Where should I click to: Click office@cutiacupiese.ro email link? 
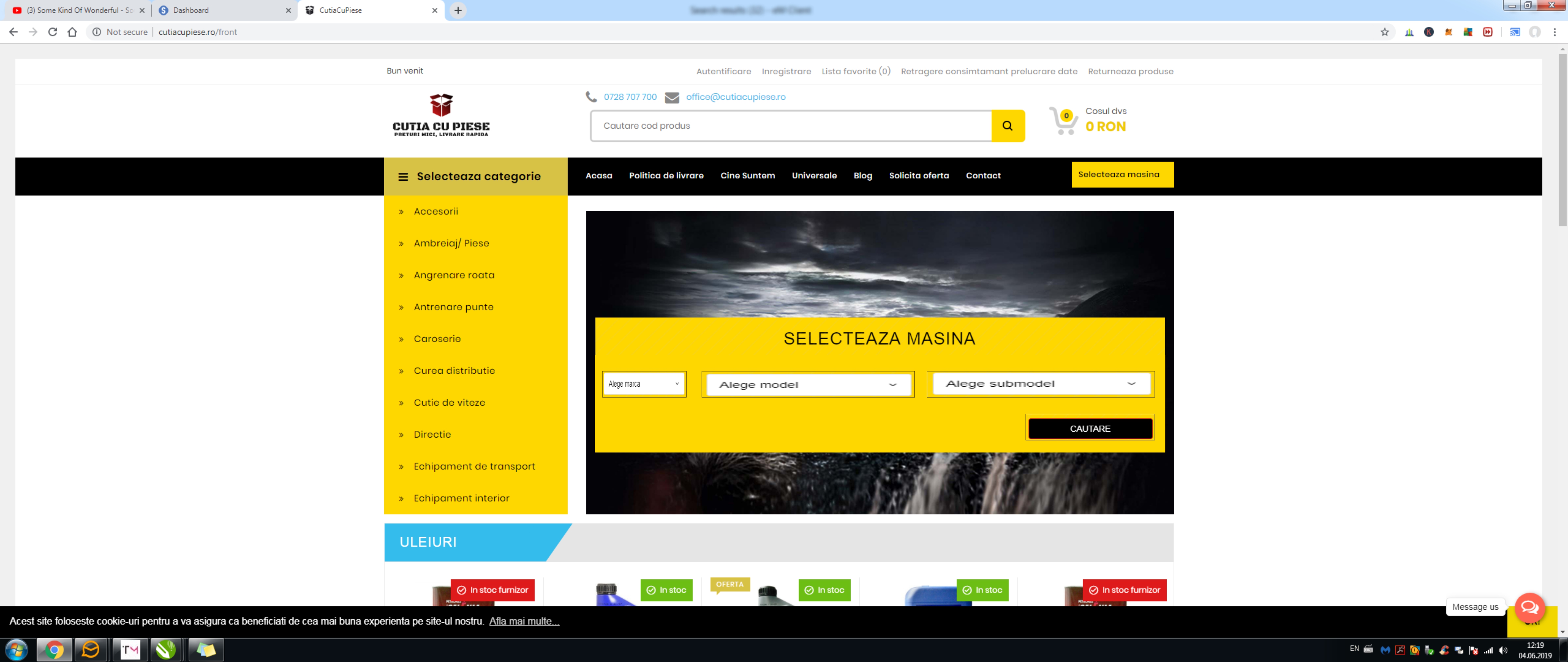click(735, 97)
